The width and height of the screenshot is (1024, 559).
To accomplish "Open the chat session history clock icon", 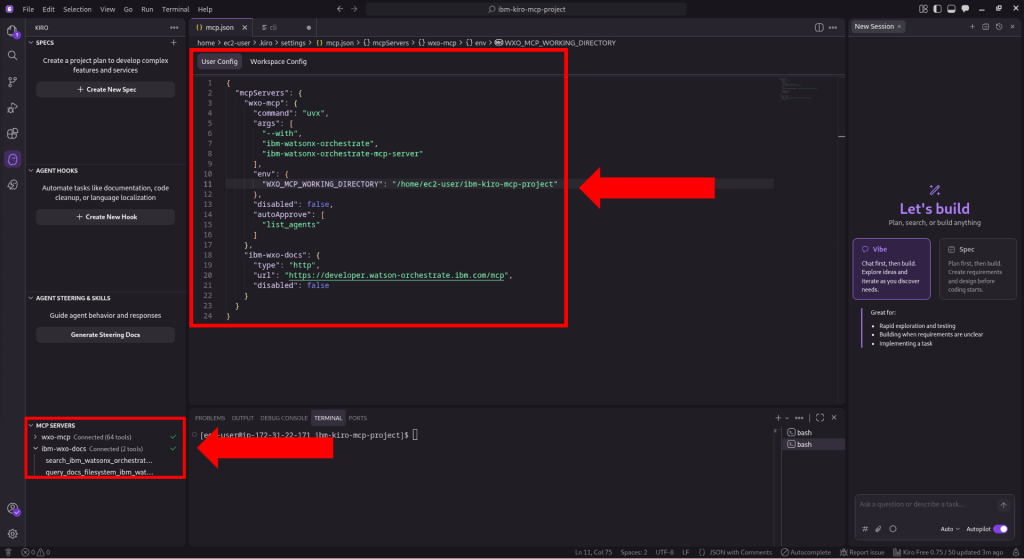I will 999,27.
